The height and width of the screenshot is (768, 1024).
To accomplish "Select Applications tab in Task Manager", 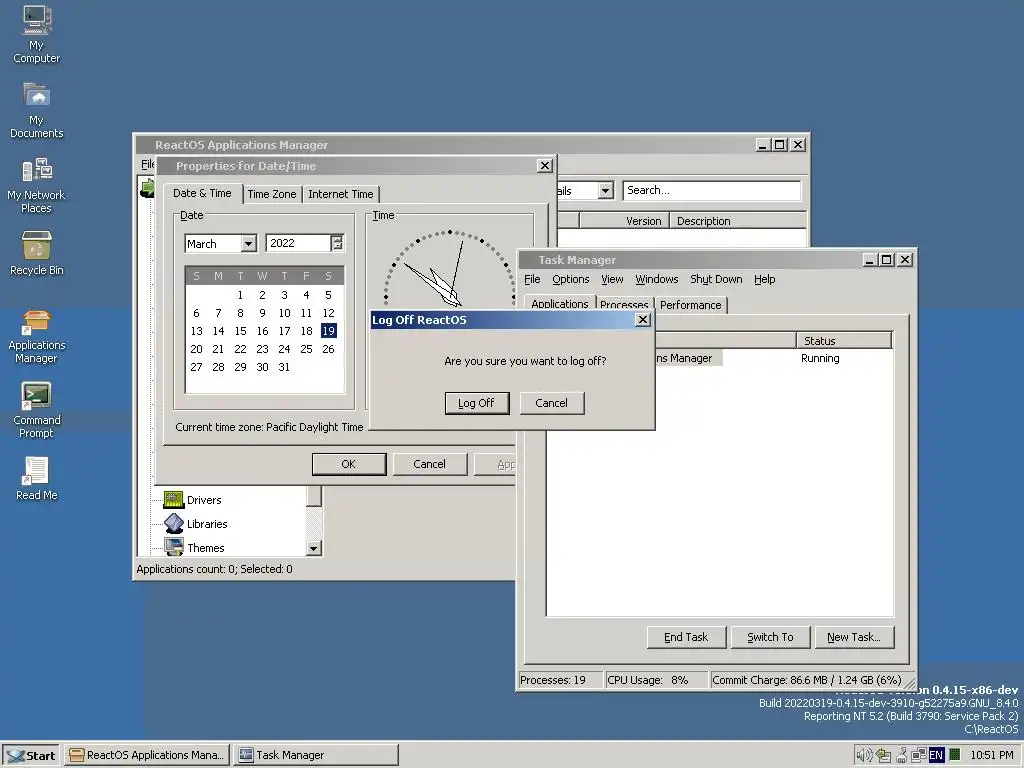I will coord(560,304).
